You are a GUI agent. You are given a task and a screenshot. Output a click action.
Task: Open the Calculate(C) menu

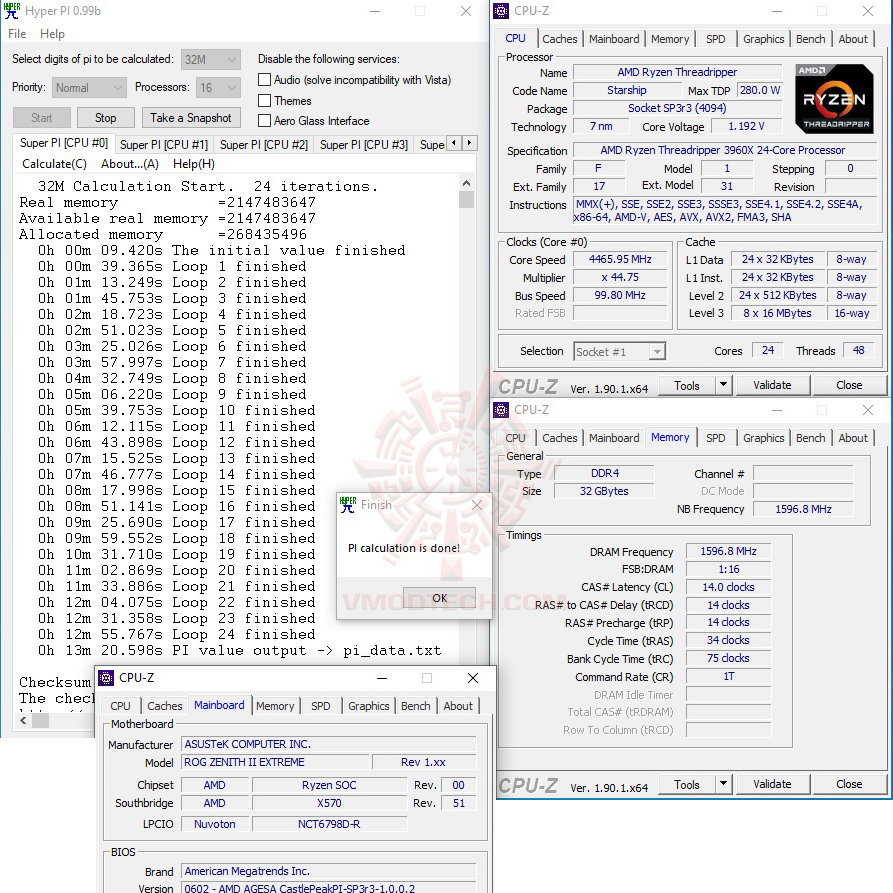tap(54, 164)
